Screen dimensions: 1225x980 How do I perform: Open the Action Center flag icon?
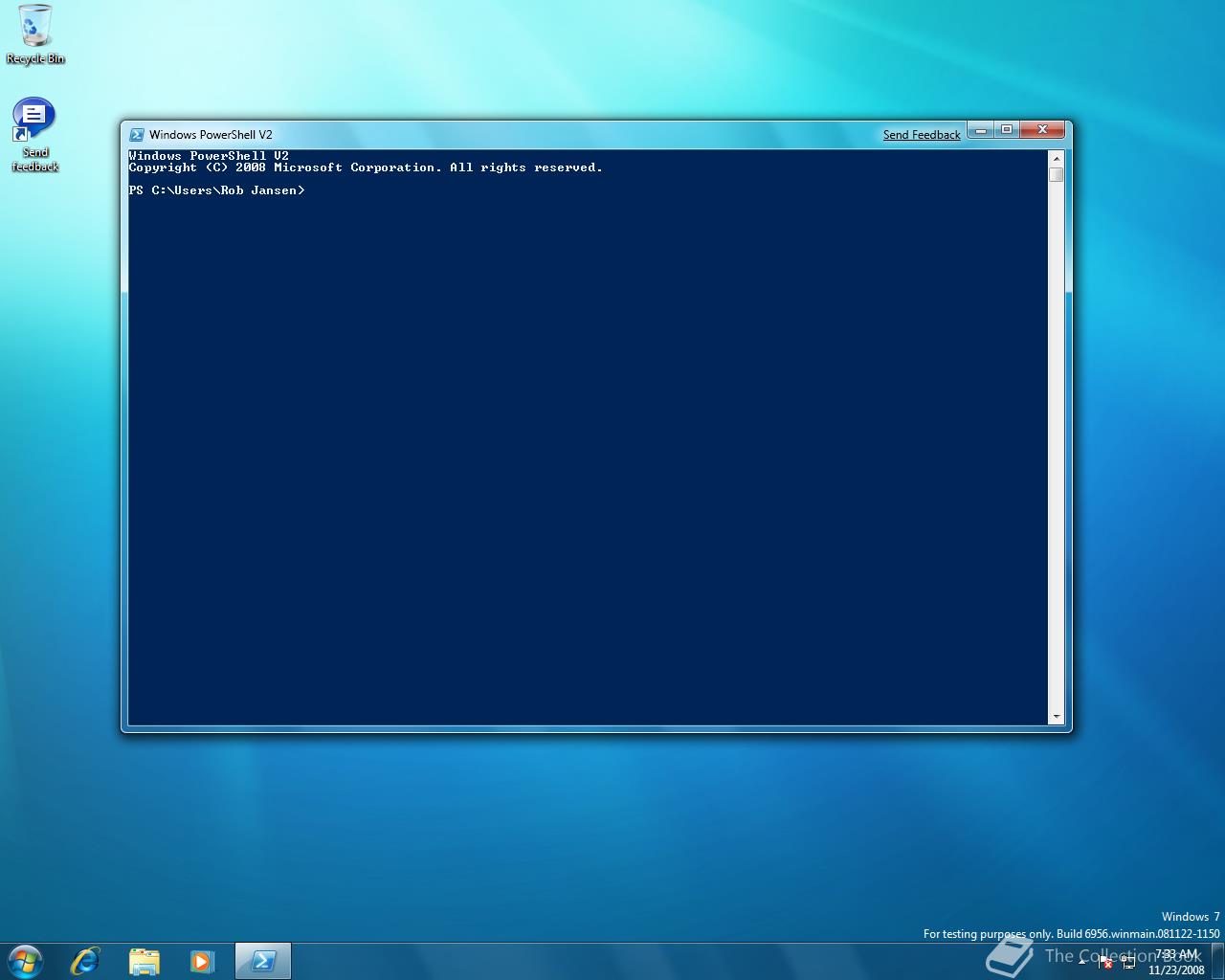click(x=1105, y=962)
